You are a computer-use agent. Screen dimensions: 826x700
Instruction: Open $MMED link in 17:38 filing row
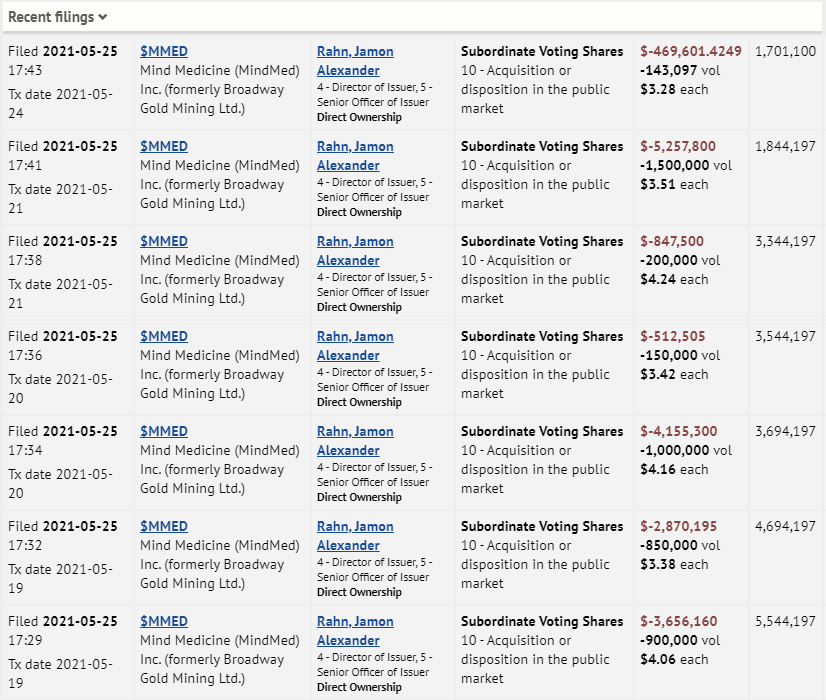(164, 241)
